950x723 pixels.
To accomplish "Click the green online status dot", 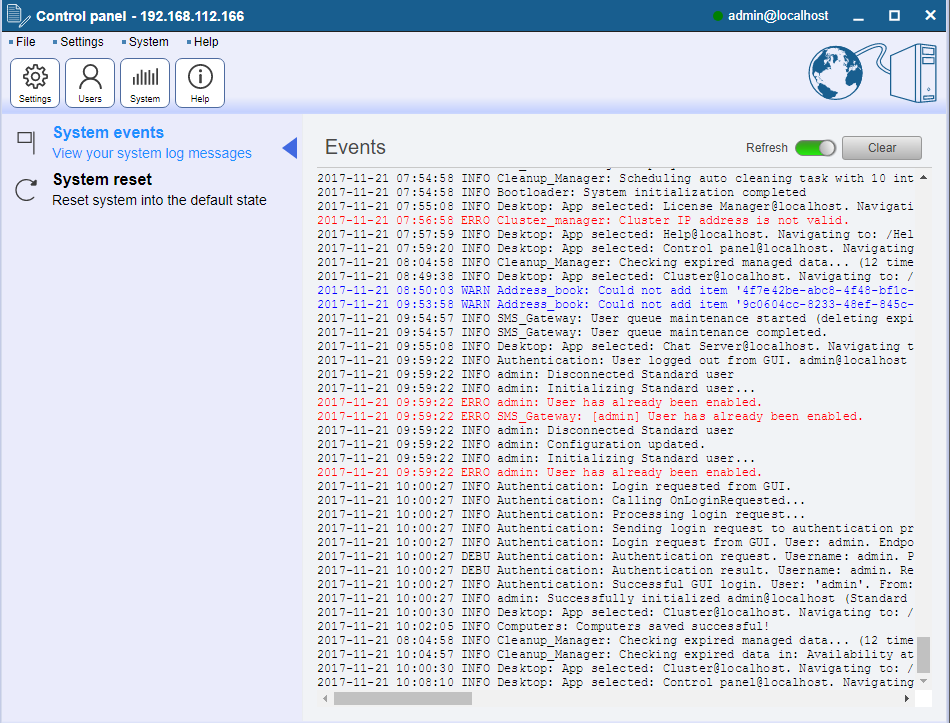I will click(x=718, y=16).
